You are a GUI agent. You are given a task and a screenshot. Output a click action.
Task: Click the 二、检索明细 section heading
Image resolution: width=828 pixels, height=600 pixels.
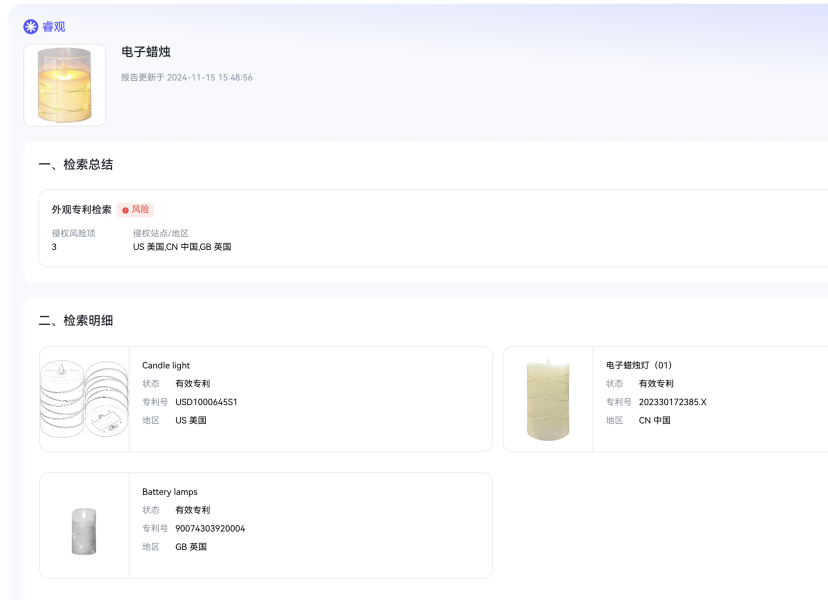(76, 321)
